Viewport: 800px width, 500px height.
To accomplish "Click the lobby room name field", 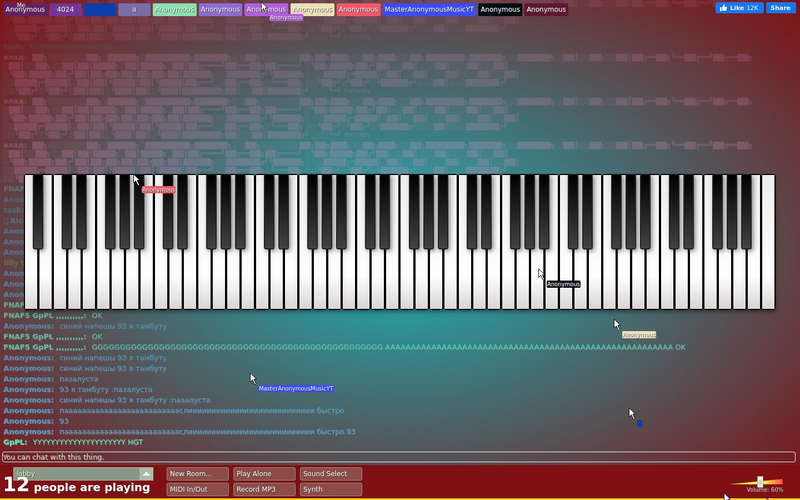I will coord(77,473).
